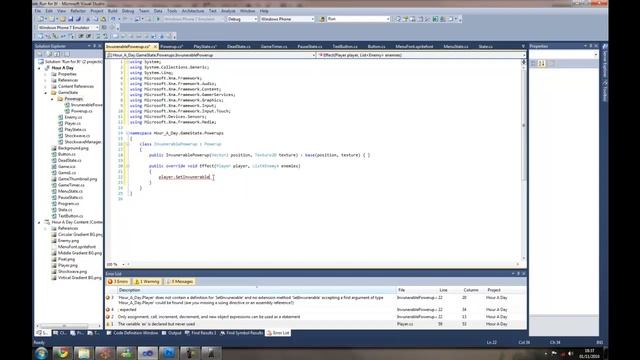Select the '; expected' error row
This screenshot has width=640, height=360.
(316, 310)
